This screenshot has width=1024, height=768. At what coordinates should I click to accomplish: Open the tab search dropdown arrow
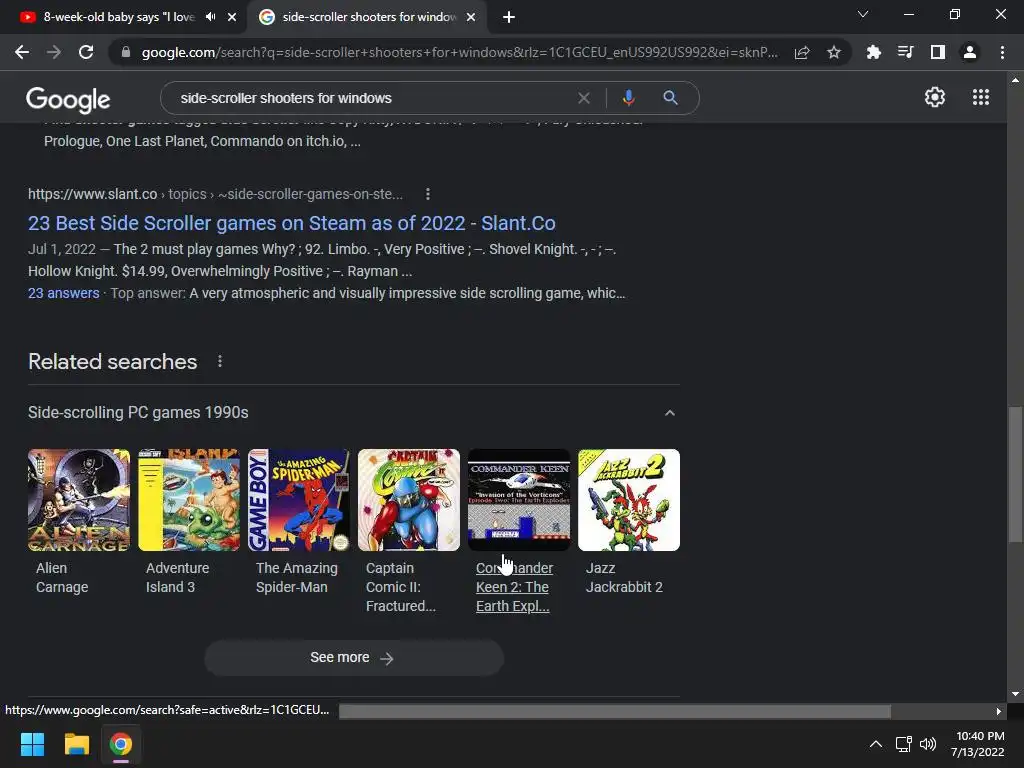[863, 14]
